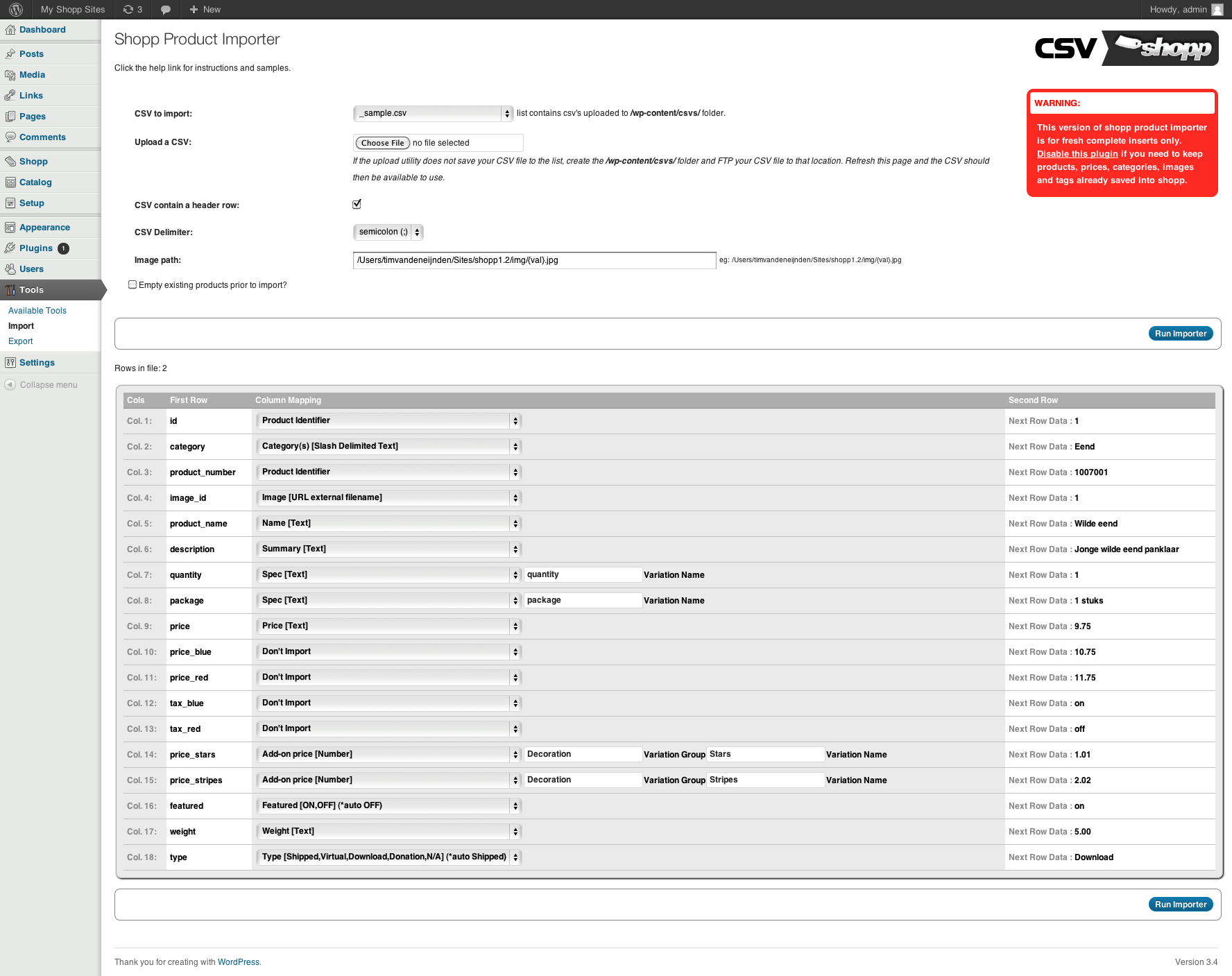Edit the Stripes Variation Name field
This screenshot has width=1232, height=976.
tap(765, 780)
